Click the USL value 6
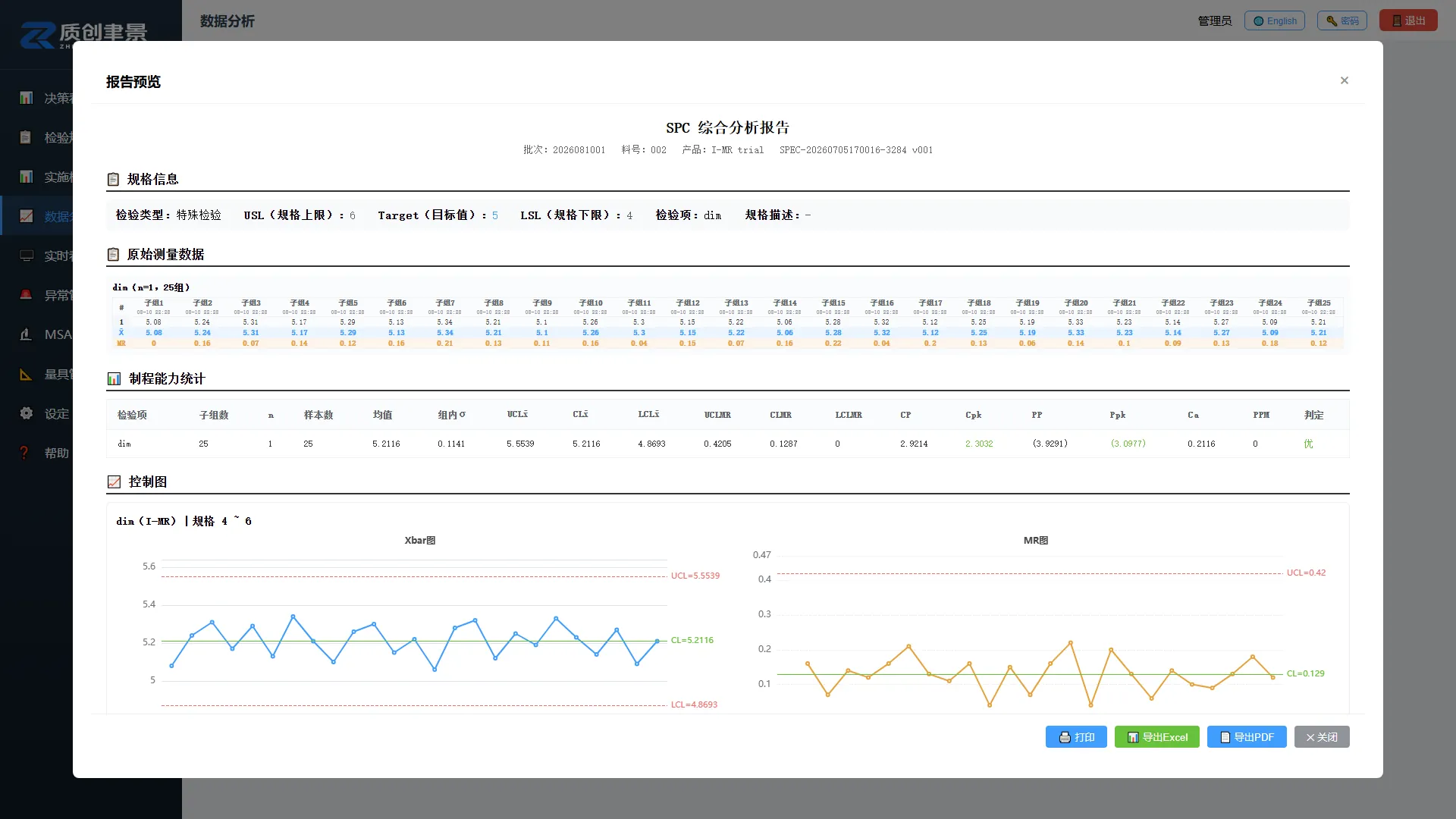 coord(353,215)
